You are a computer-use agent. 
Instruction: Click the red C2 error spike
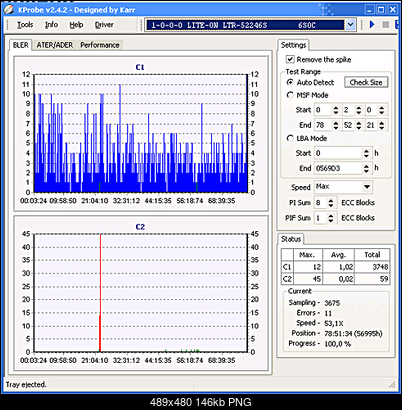coord(100,293)
